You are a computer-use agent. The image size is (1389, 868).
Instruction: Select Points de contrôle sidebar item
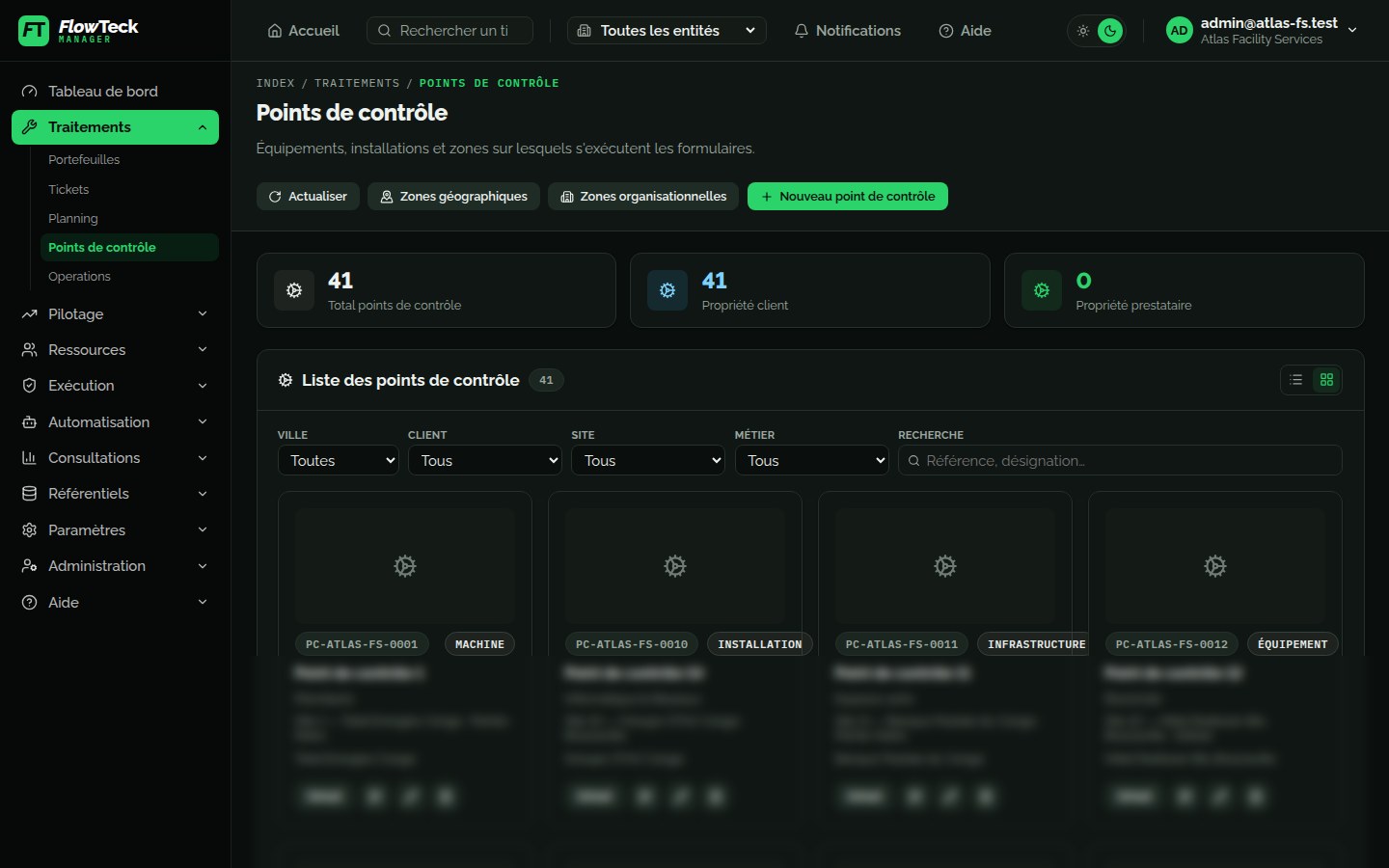click(x=129, y=247)
